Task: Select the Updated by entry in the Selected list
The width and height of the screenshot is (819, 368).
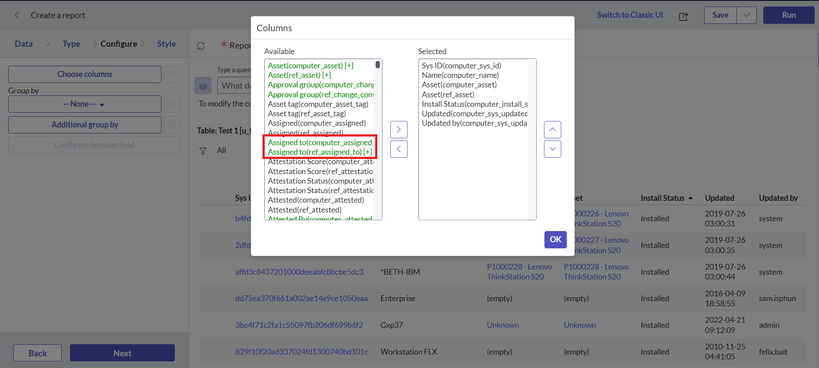Action: click(x=475, y=123)
